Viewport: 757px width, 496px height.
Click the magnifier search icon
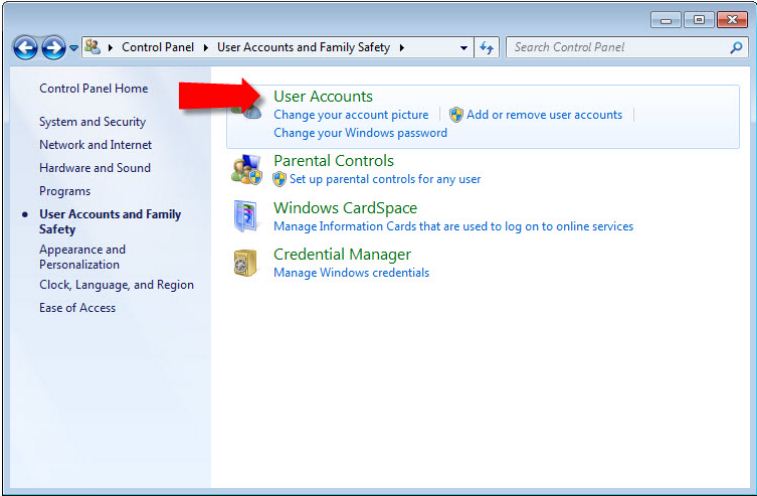coord(736,47)
